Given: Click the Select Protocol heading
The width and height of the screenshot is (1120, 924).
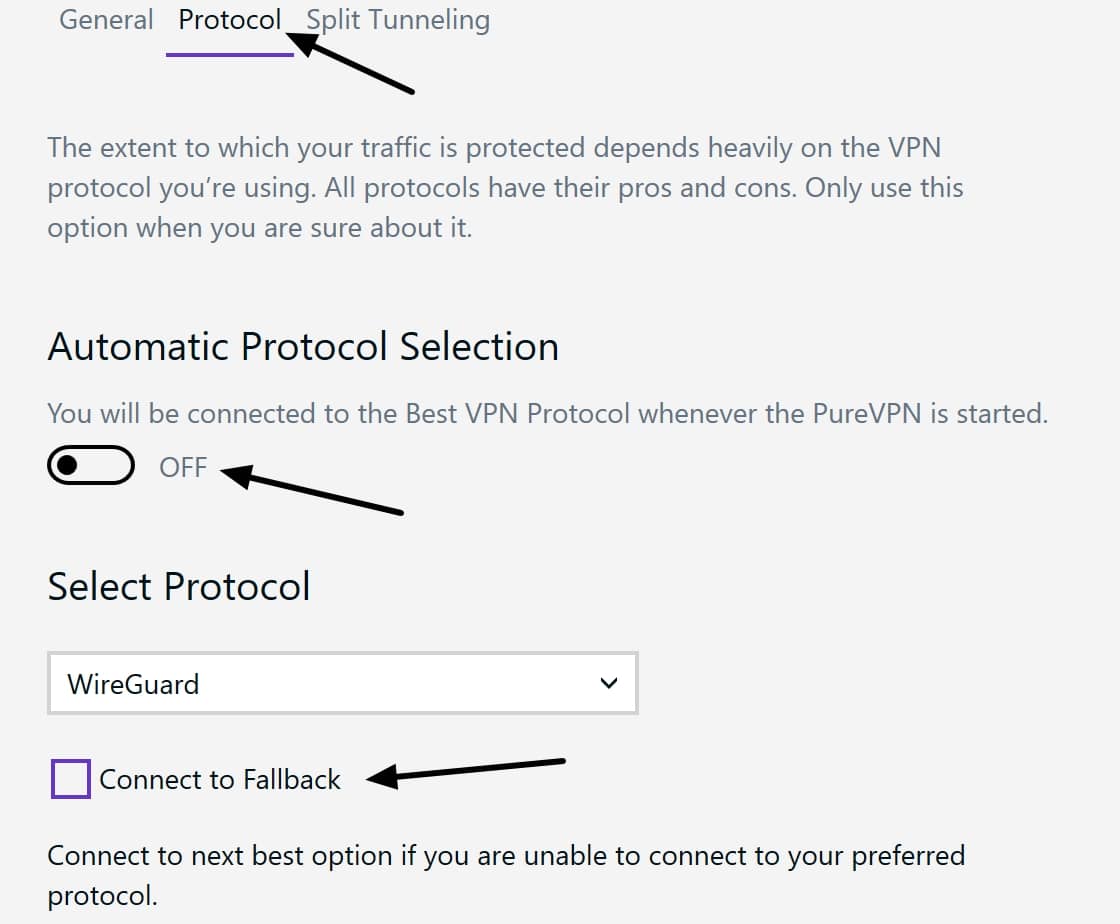Looking at the screenshot, I should coord(179,586).
